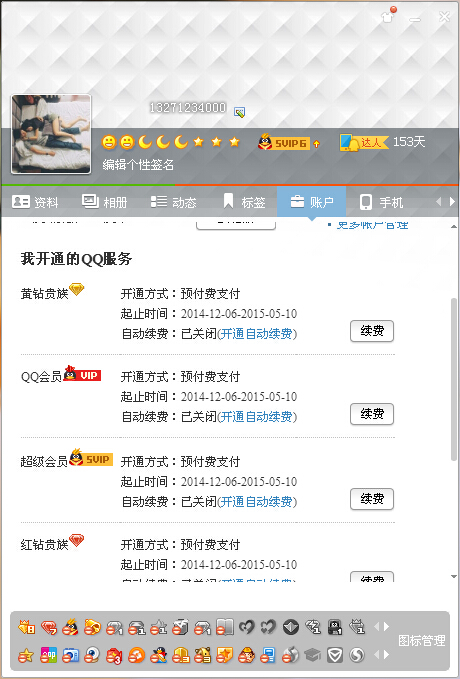460x679 pixels.
Task: Renew QQ会员 with the 续费 button
Action: (x=372, y=414)
